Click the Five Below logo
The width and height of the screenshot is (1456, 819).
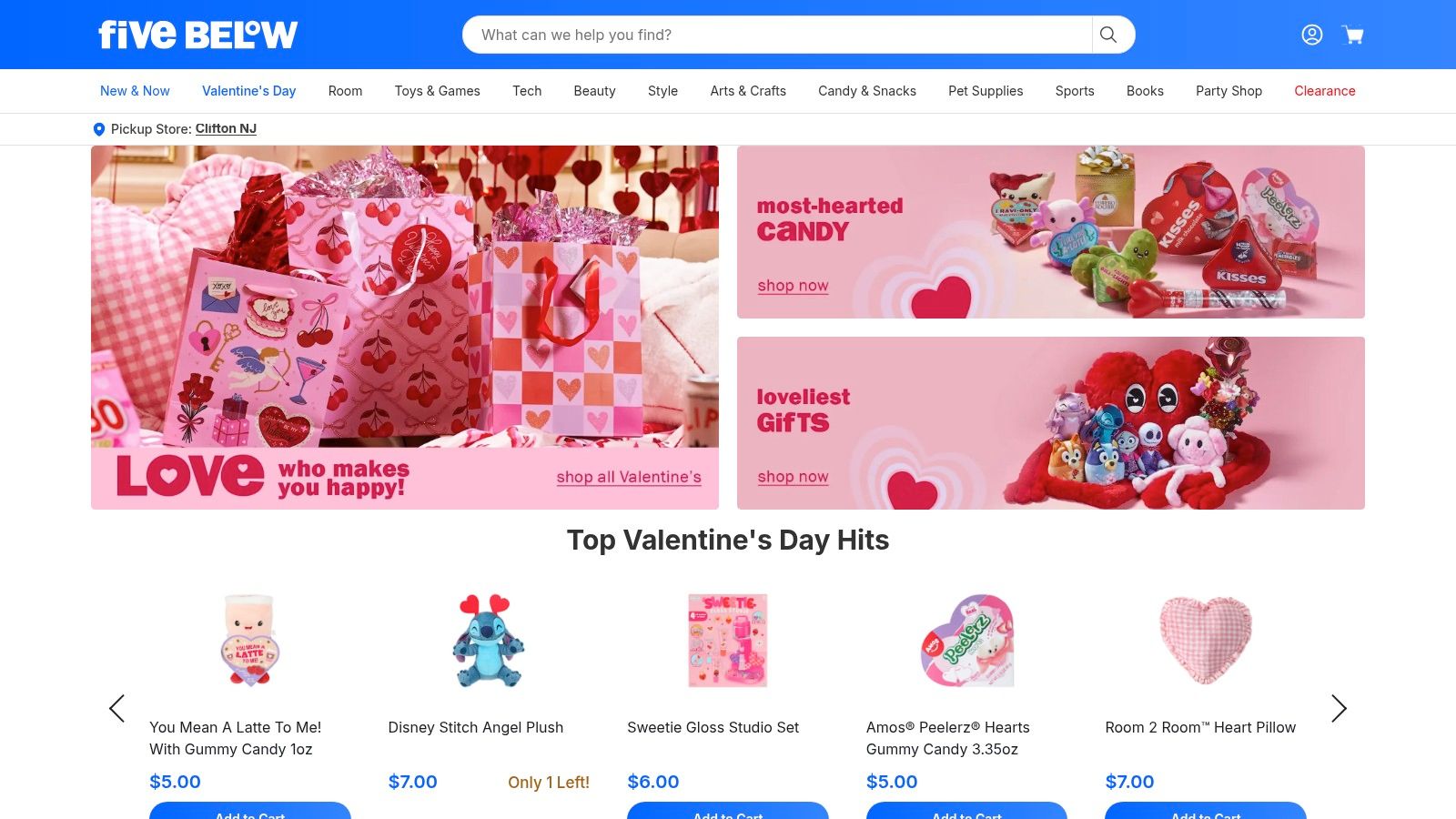coord(197,35)
